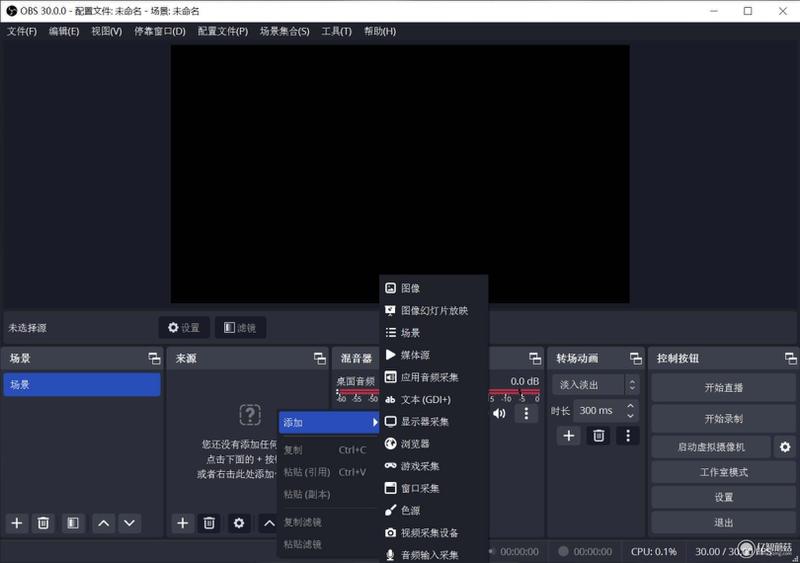
Task: Remove source with trash icon in 来源
Action: coord(209,523)
